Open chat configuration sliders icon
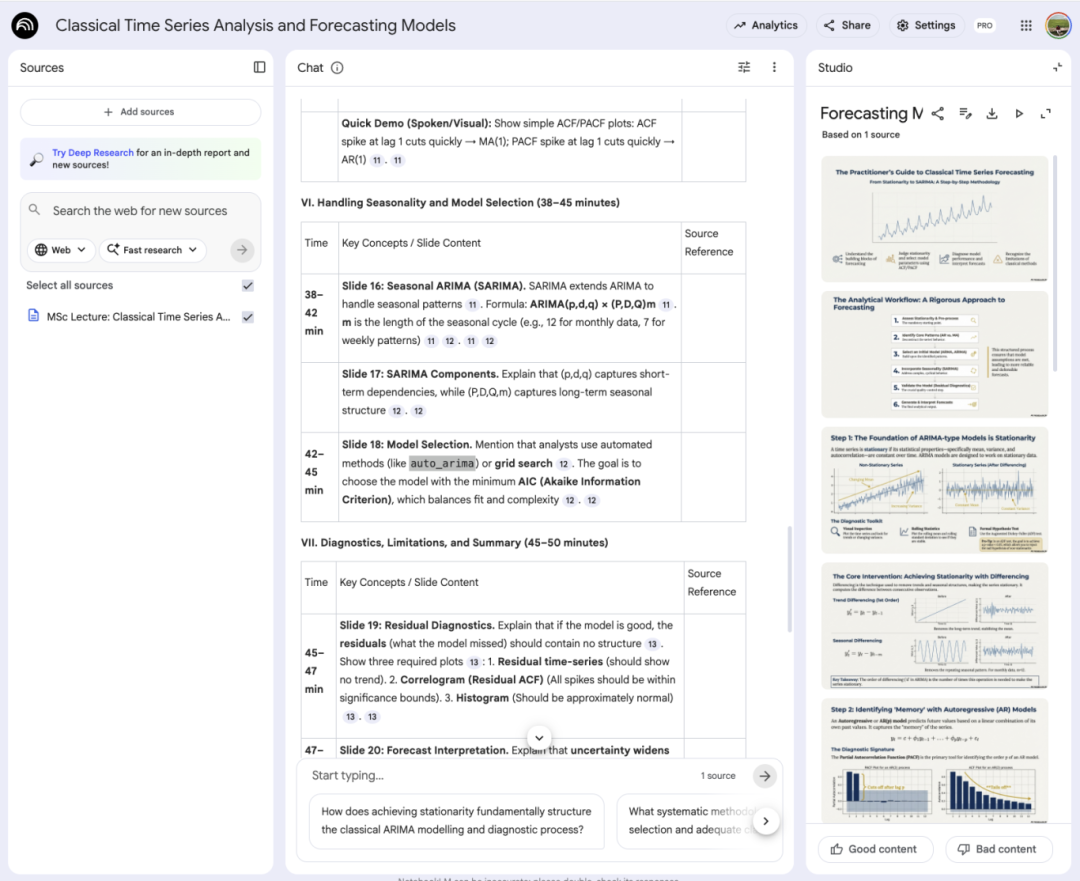The image size is (1080, 881). 743,67
